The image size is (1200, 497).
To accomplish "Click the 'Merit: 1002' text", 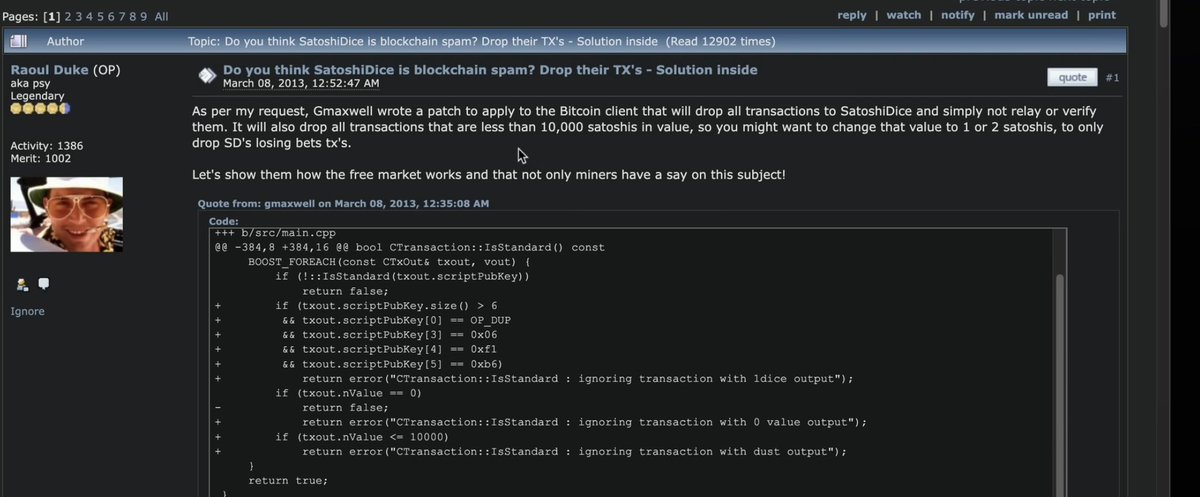I will click(40, 159).
